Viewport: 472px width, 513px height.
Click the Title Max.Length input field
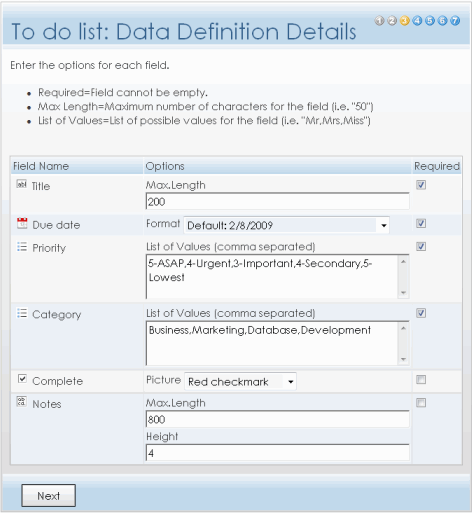tap(277, 201)
